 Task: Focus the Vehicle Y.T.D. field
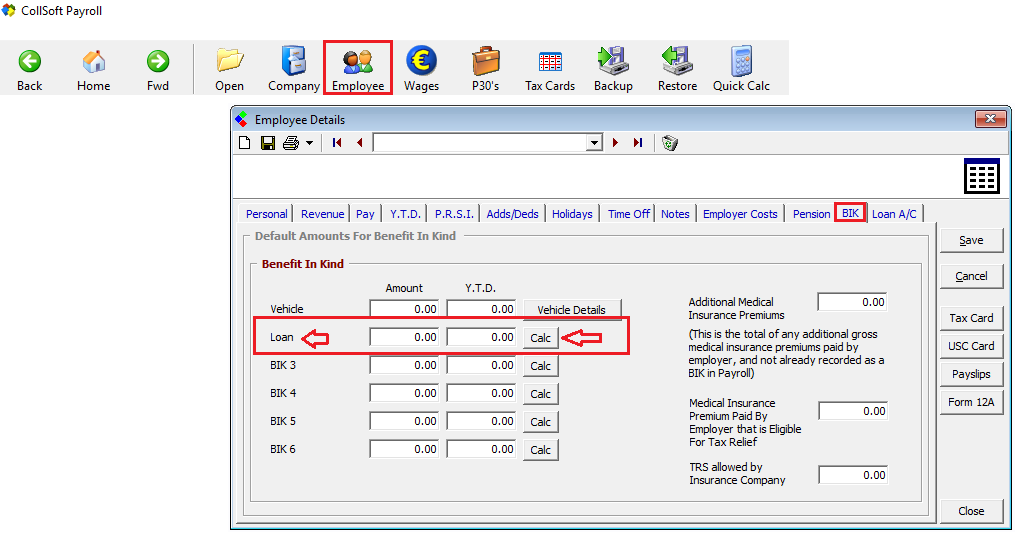tap(481, 309)
